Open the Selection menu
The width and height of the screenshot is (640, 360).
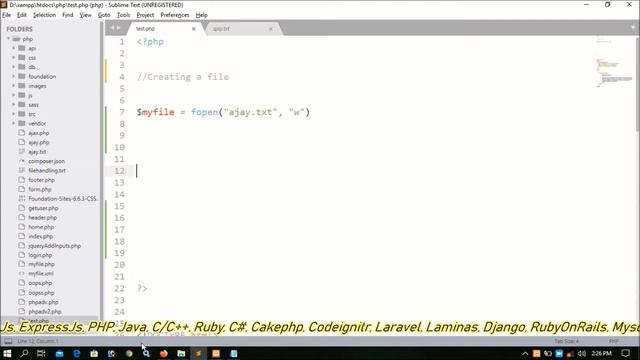44,15
